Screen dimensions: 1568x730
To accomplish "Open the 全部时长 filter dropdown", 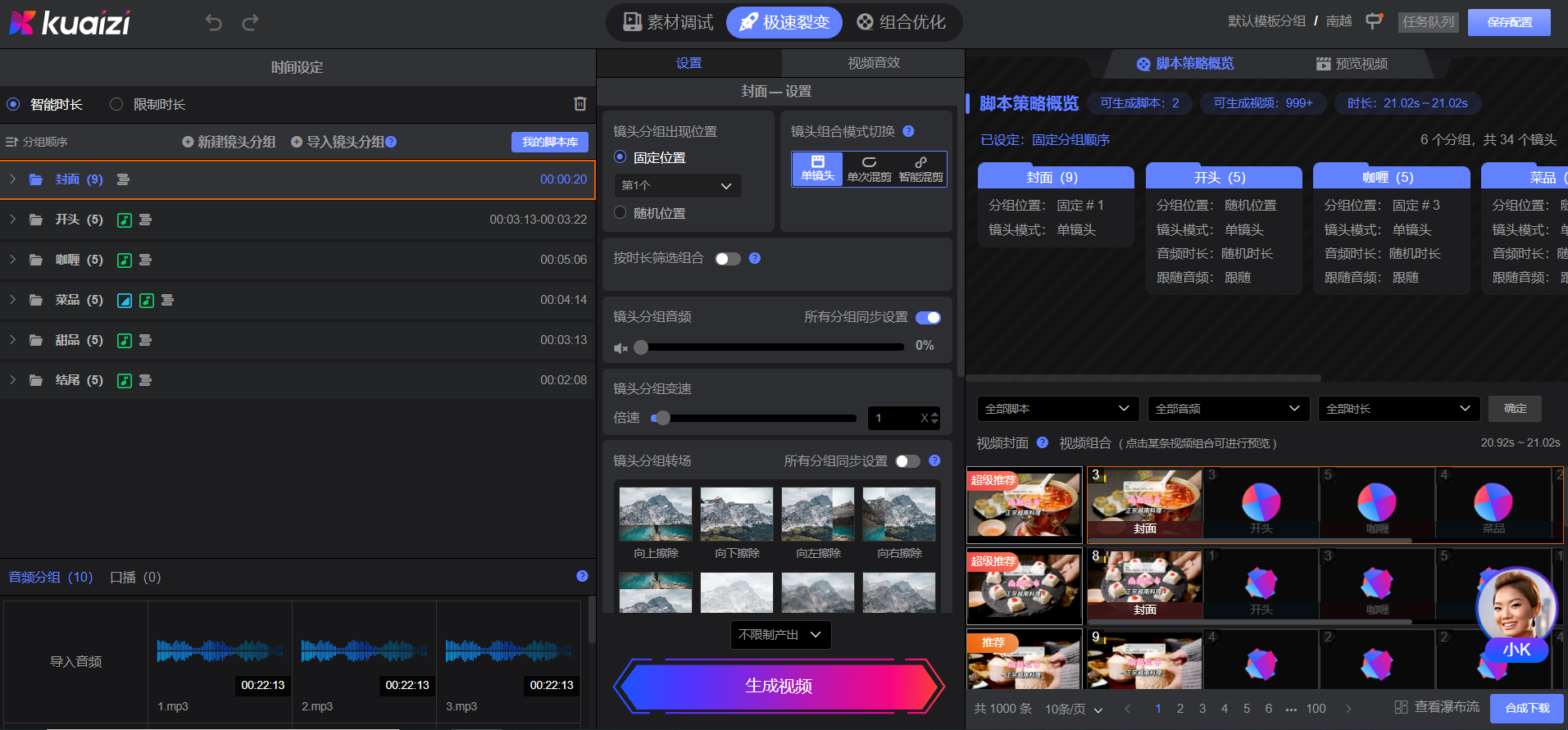I will click(x=1399, y=409).
